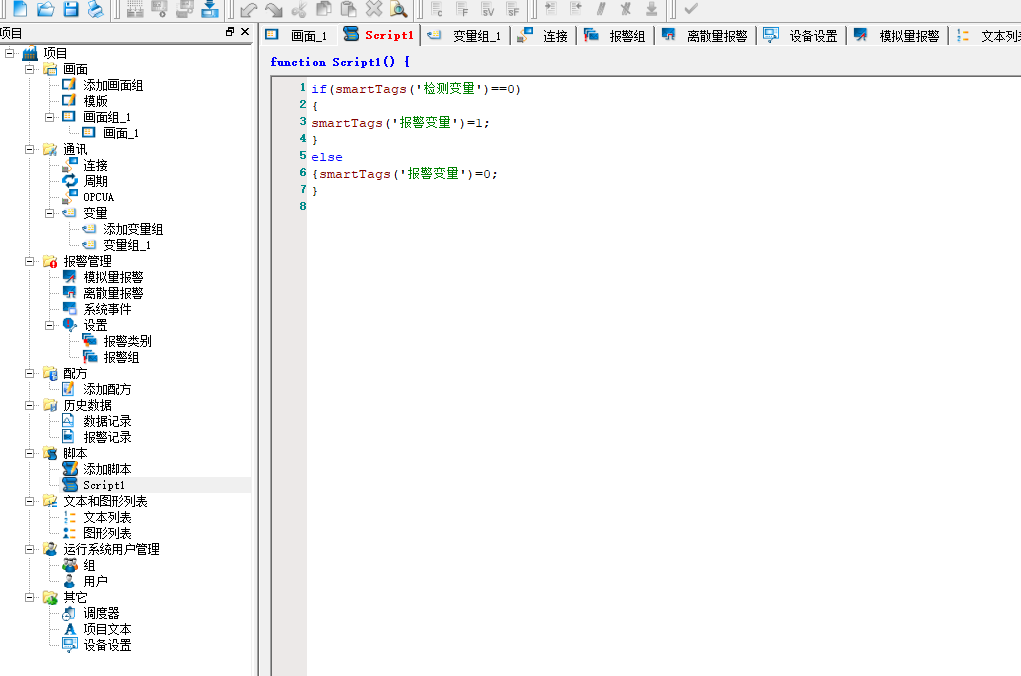Click the Copy toolbar icon

tap(324, 8)
